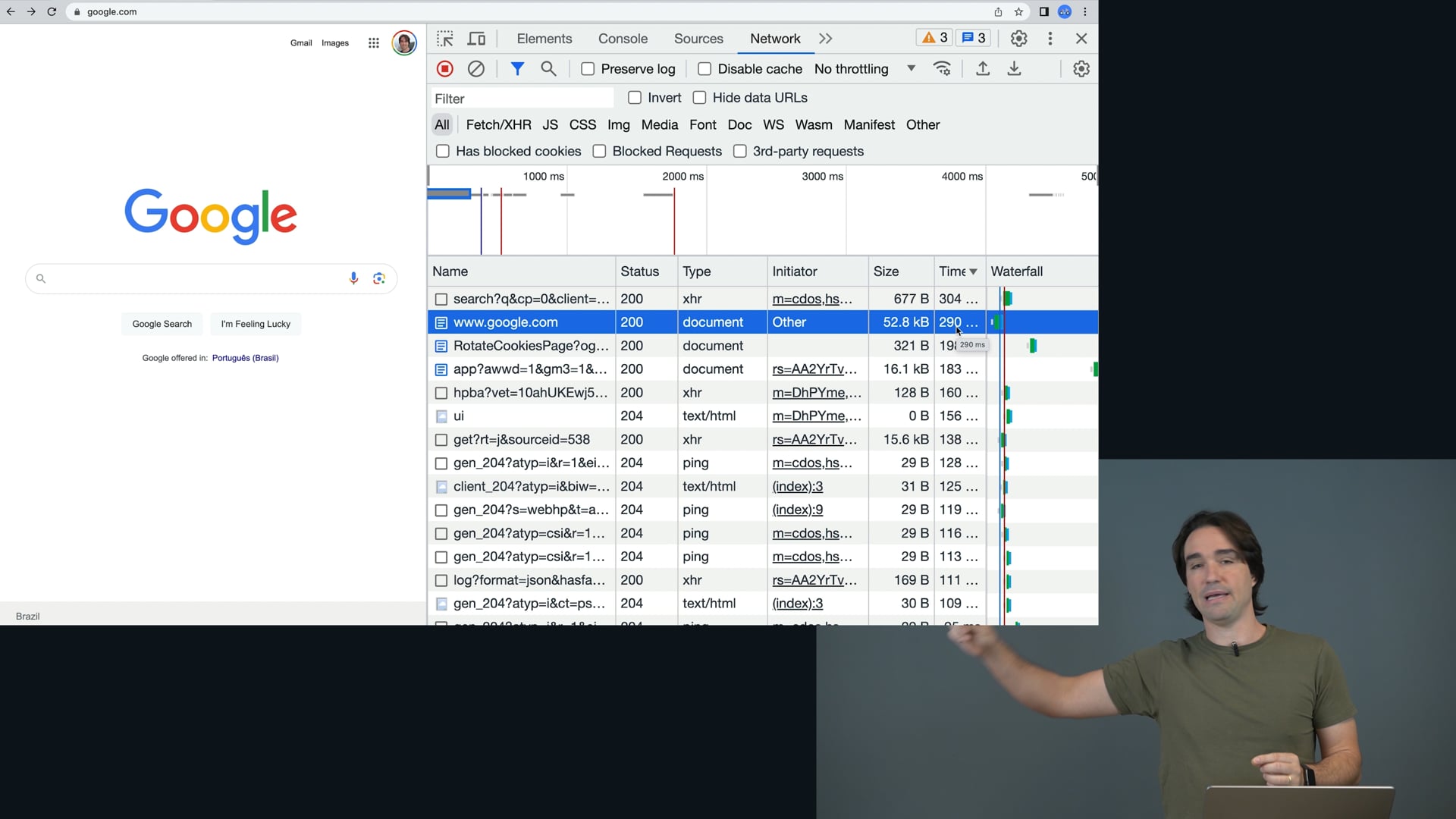Click the share icon in the address bar

click(x=998, y=12)
